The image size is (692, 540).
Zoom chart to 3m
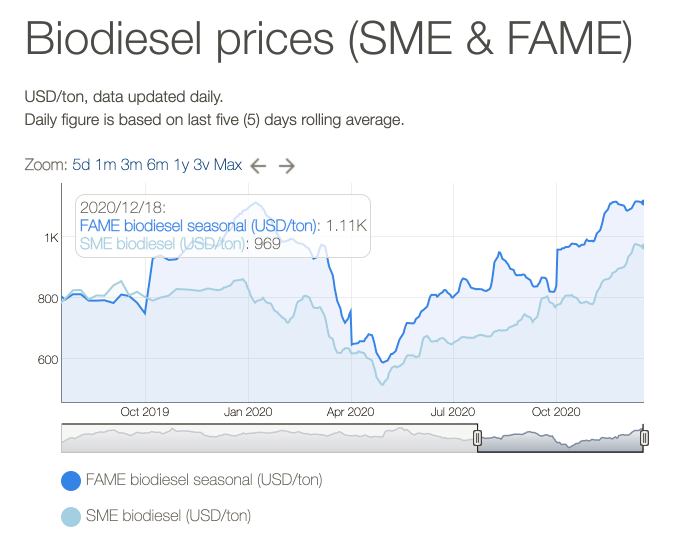132,165
